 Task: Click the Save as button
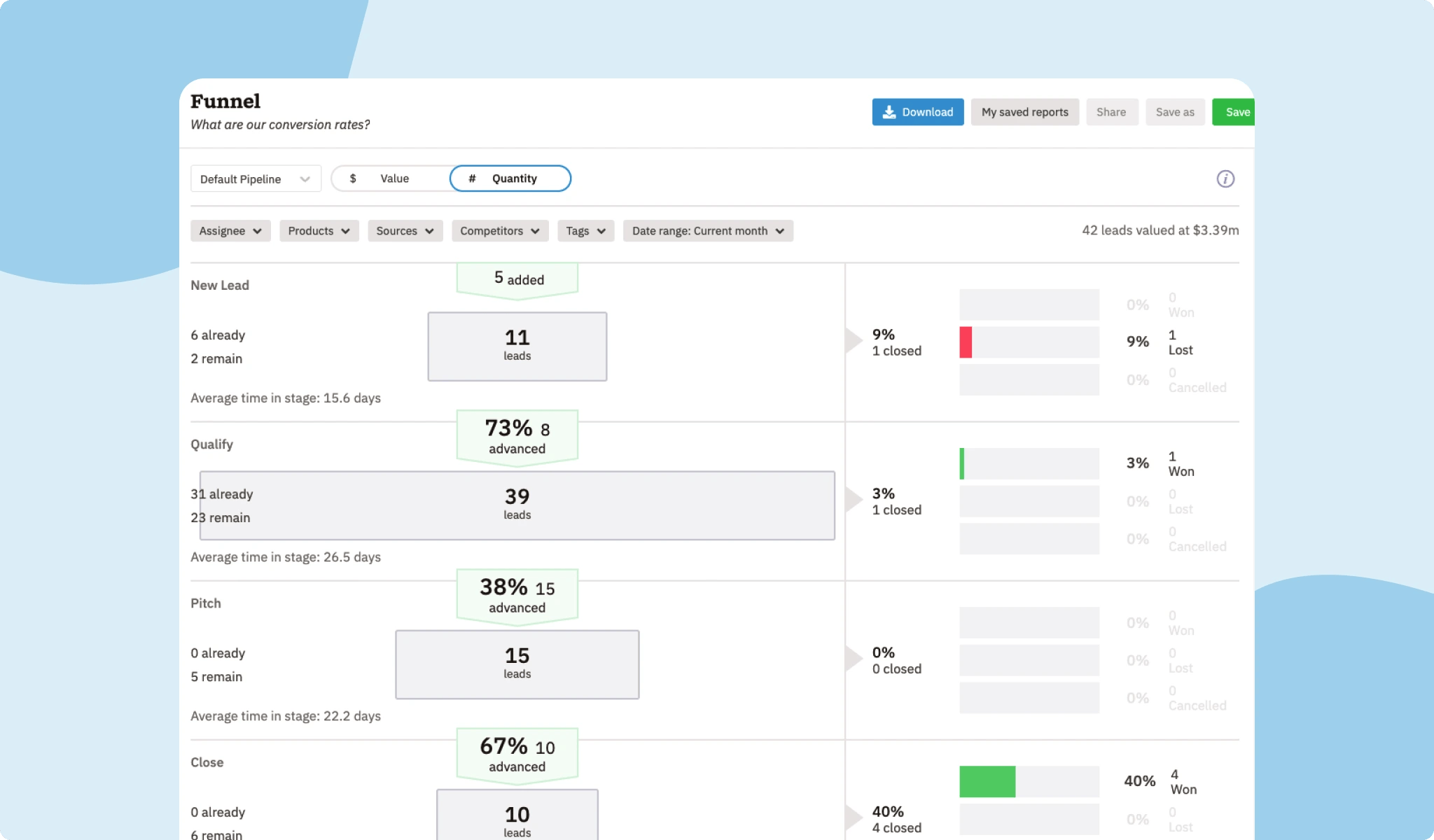click(x=1175, y=112)
